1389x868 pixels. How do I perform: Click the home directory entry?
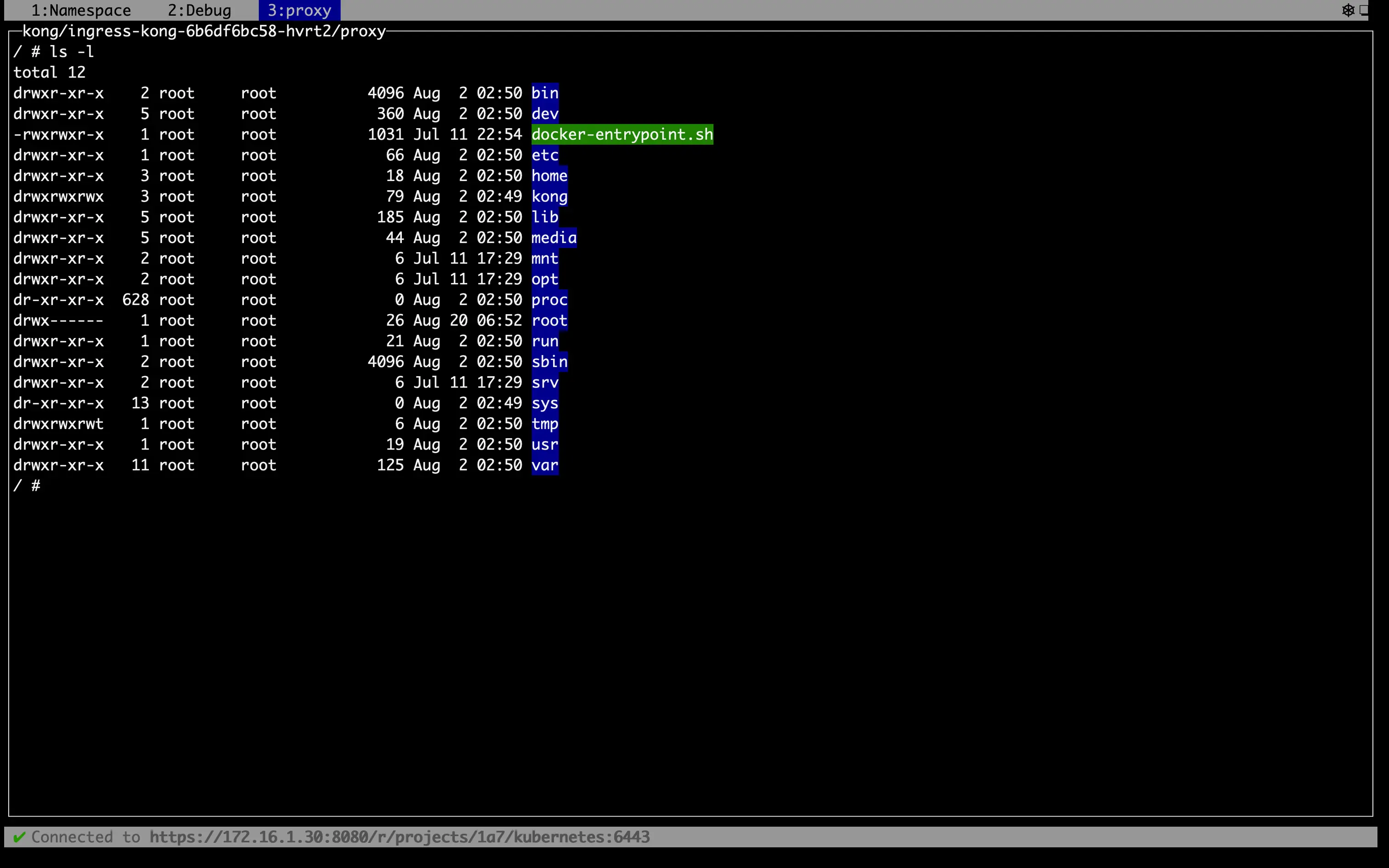[x=549, y=175]
